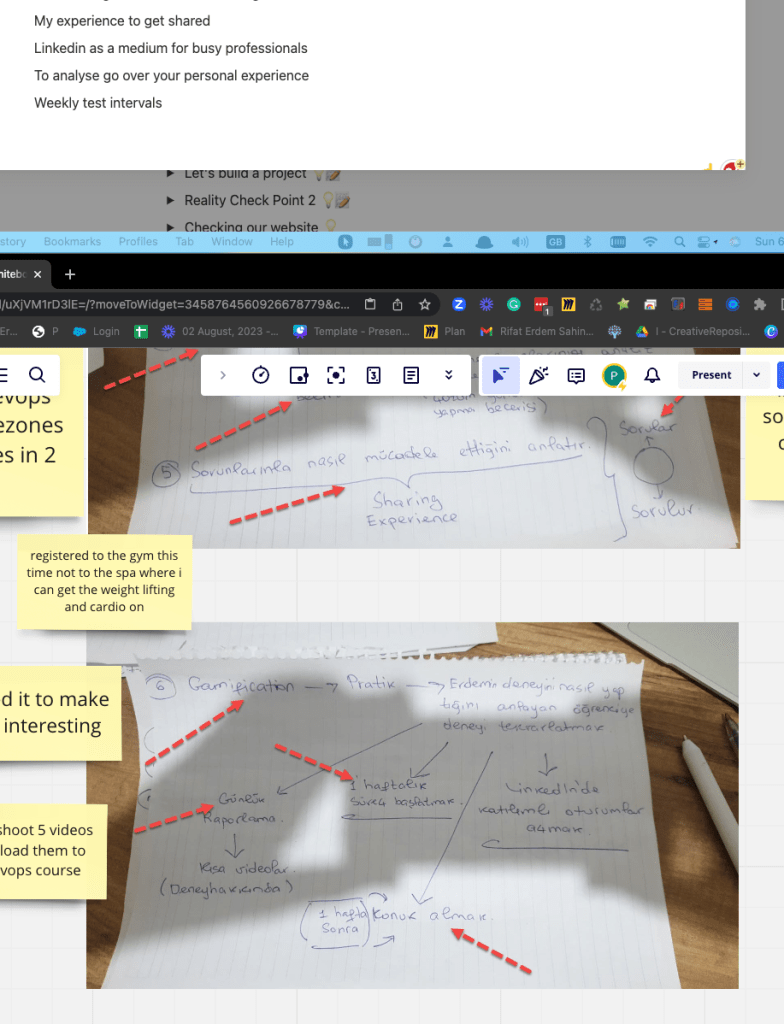Viewport: 784px width, 1024px height.
Task: Open the Profiles menu
Action: point(139,242)
